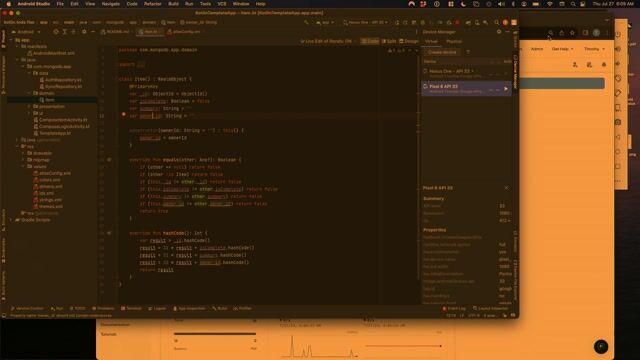Click the red Stop icon in toolbar
Image resolution: width=640 pixels, height=360 pixels.
(x=457, y=22)
